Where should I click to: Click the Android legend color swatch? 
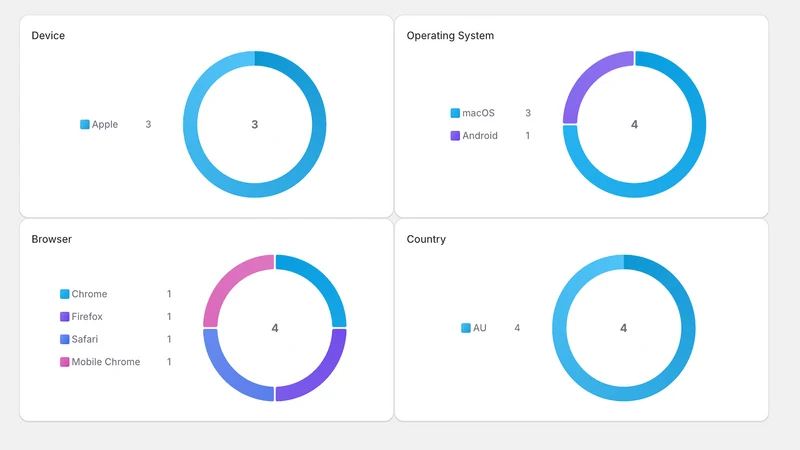click(x=455, y=135)
